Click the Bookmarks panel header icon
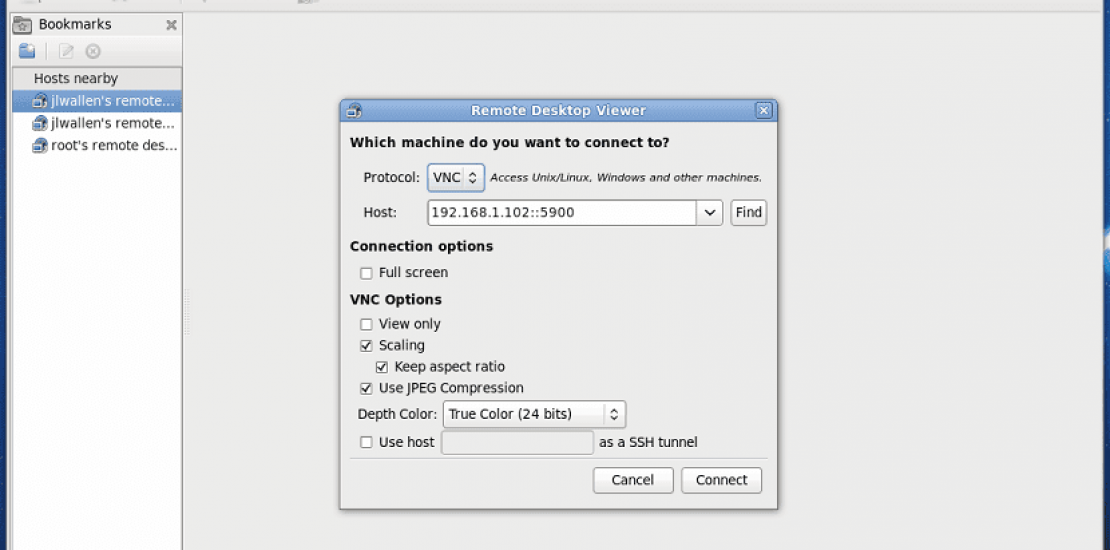 (x=22, y=25)
